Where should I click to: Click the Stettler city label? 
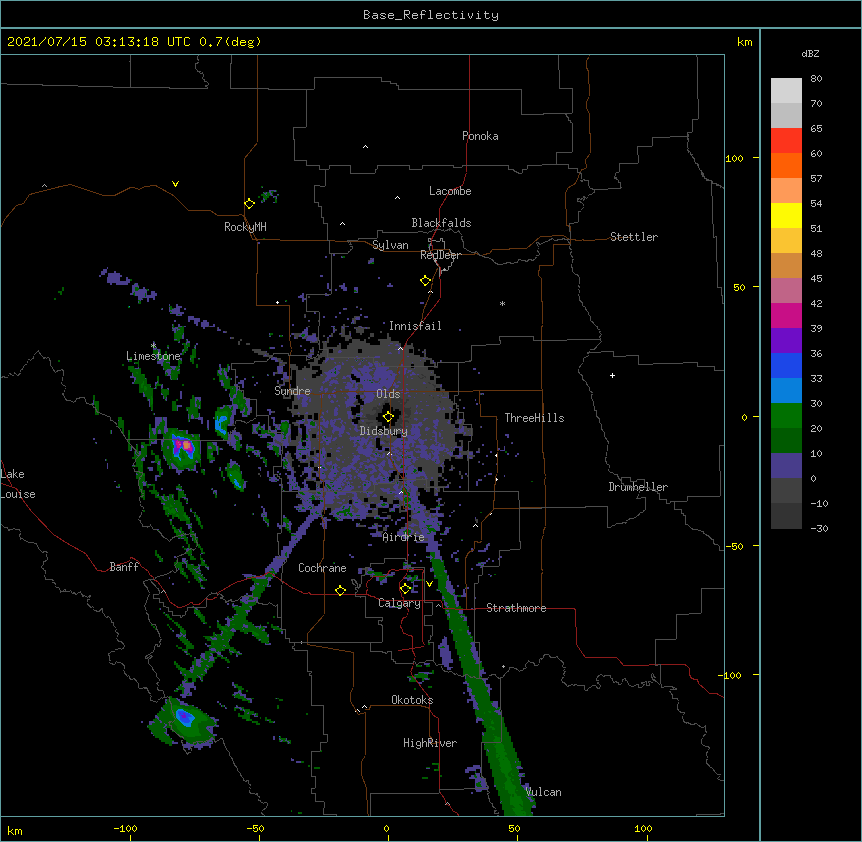pos(634,237)
